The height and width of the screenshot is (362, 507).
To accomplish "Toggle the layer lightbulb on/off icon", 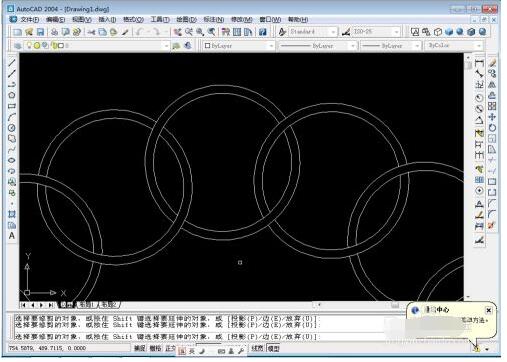I will (x=29, y=45).
